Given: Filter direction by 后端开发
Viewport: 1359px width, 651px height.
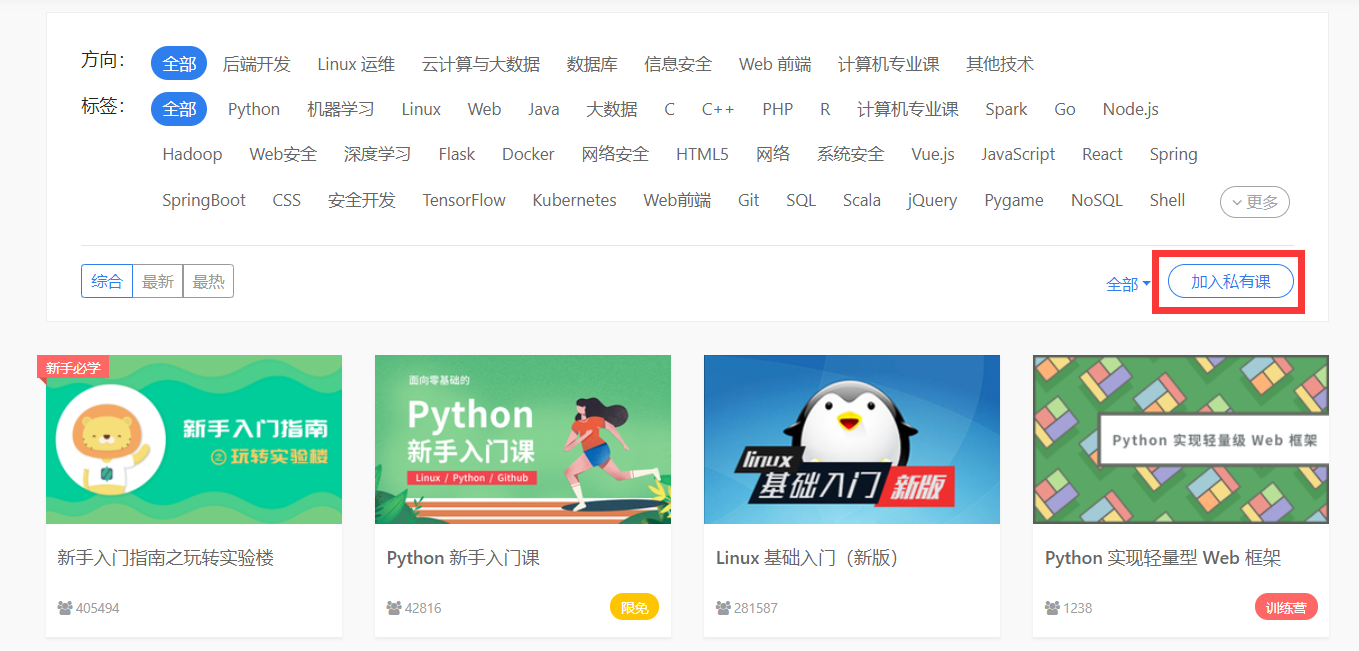Looking at the screenshot, I should [256, 64].
